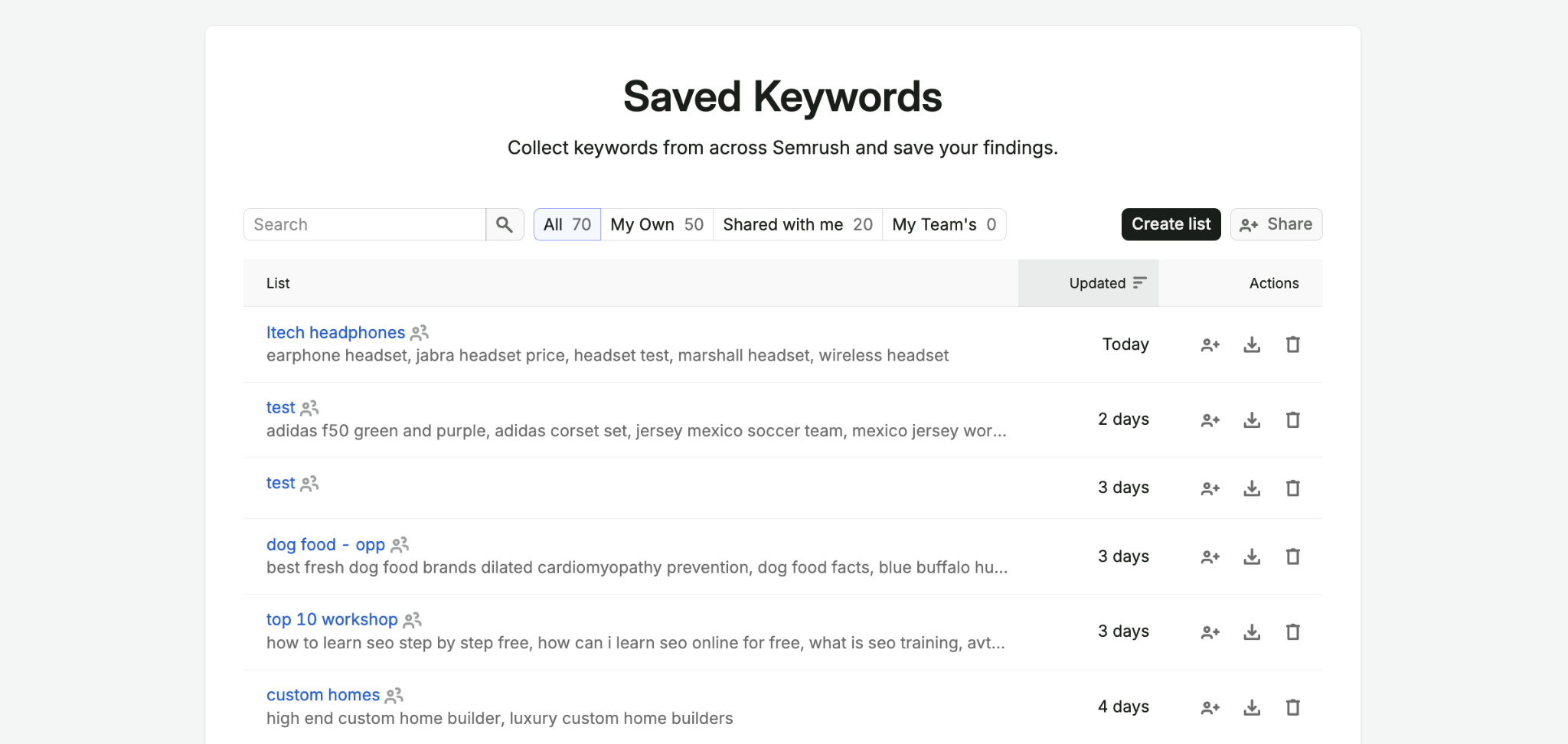The height and width of the screenshot is (744, 1568).
Task: Switch to Shared with me tab
Action: tap(798, 224)
